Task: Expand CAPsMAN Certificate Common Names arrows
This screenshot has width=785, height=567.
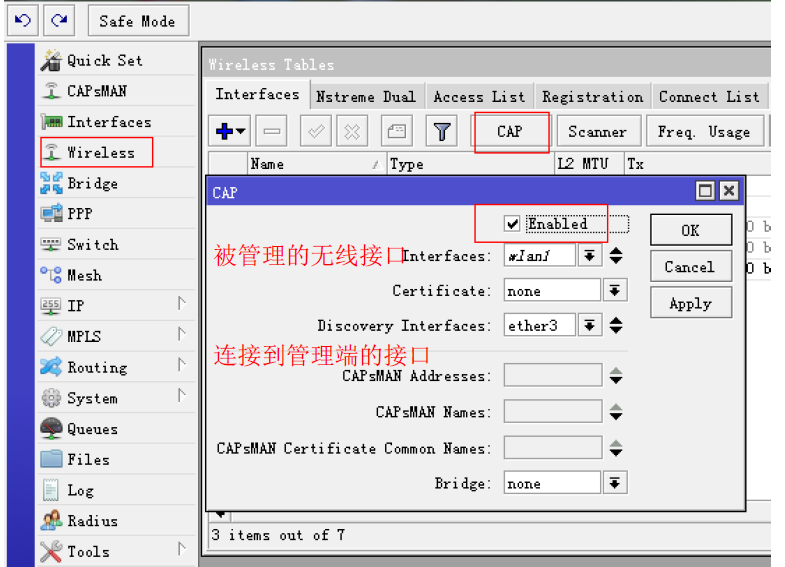Action: [616, 448]
